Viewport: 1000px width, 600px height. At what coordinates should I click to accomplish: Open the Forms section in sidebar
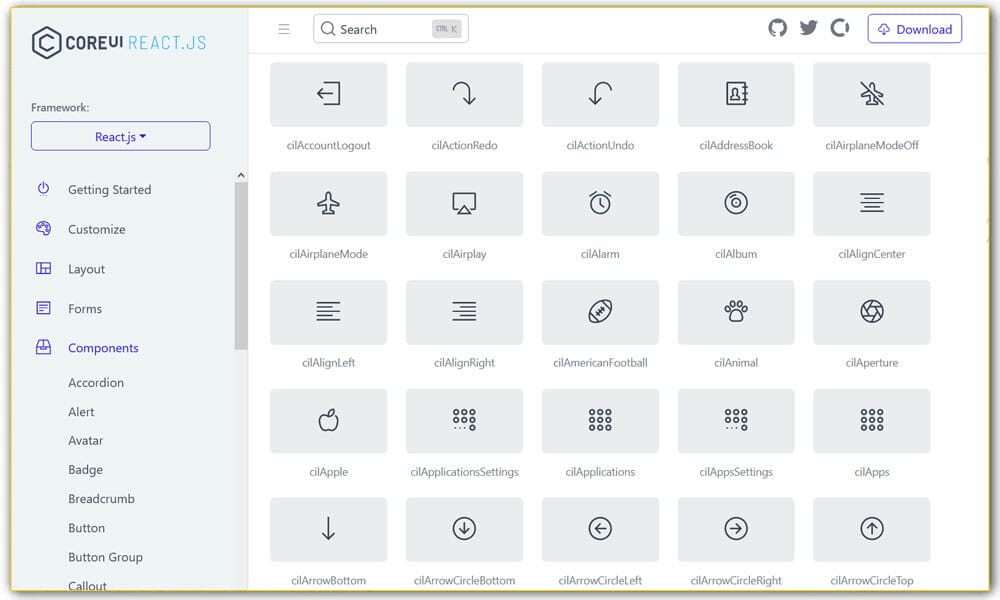click(x=84, y=308)
